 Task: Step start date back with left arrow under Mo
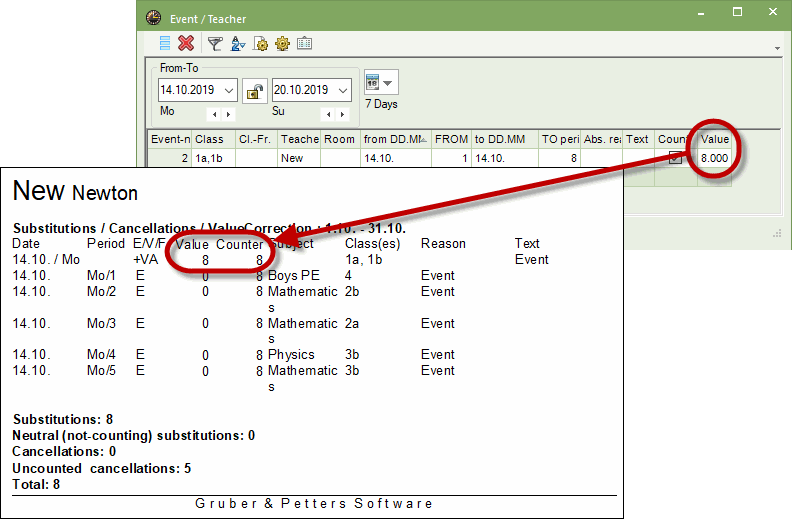pos(215,115)
